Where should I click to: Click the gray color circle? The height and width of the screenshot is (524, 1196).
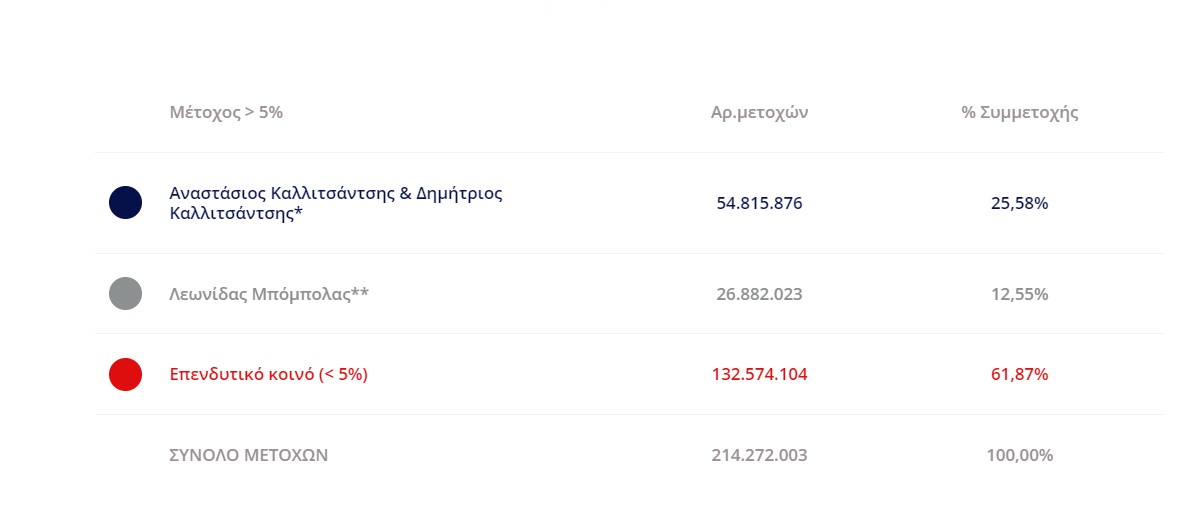pyautogui.click(x=125, y=294)
